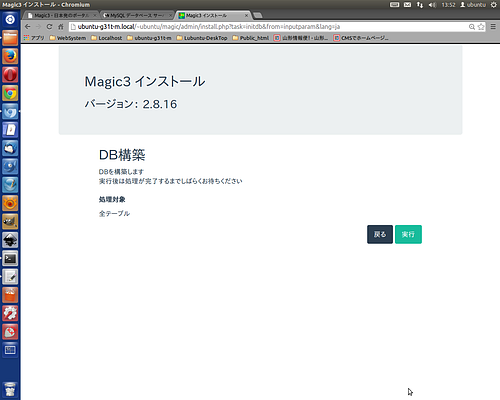
Task: Open the keyboard indicator in top panel
Action: click(x=394, y=5)
